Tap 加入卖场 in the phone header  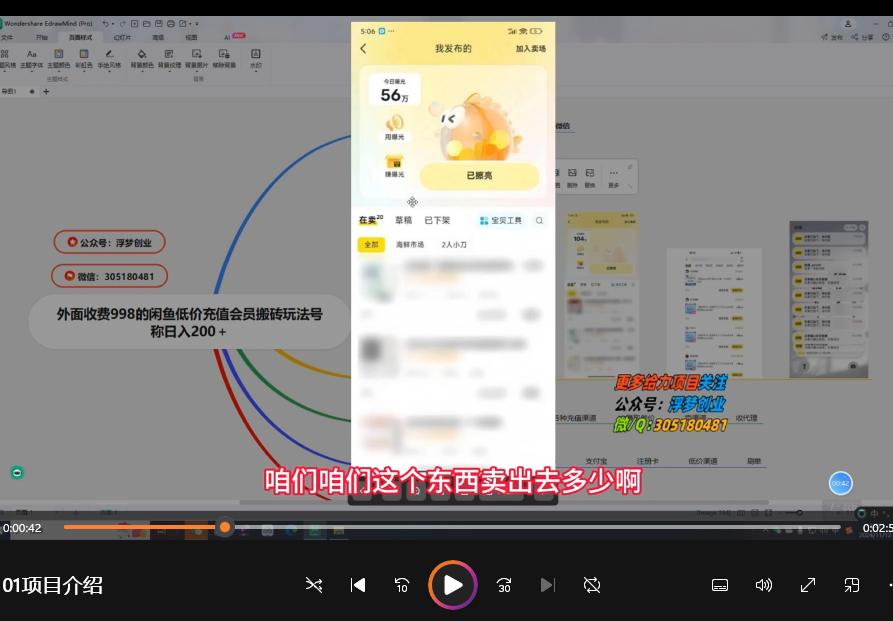pyautogui.click(x=531, y=48)
